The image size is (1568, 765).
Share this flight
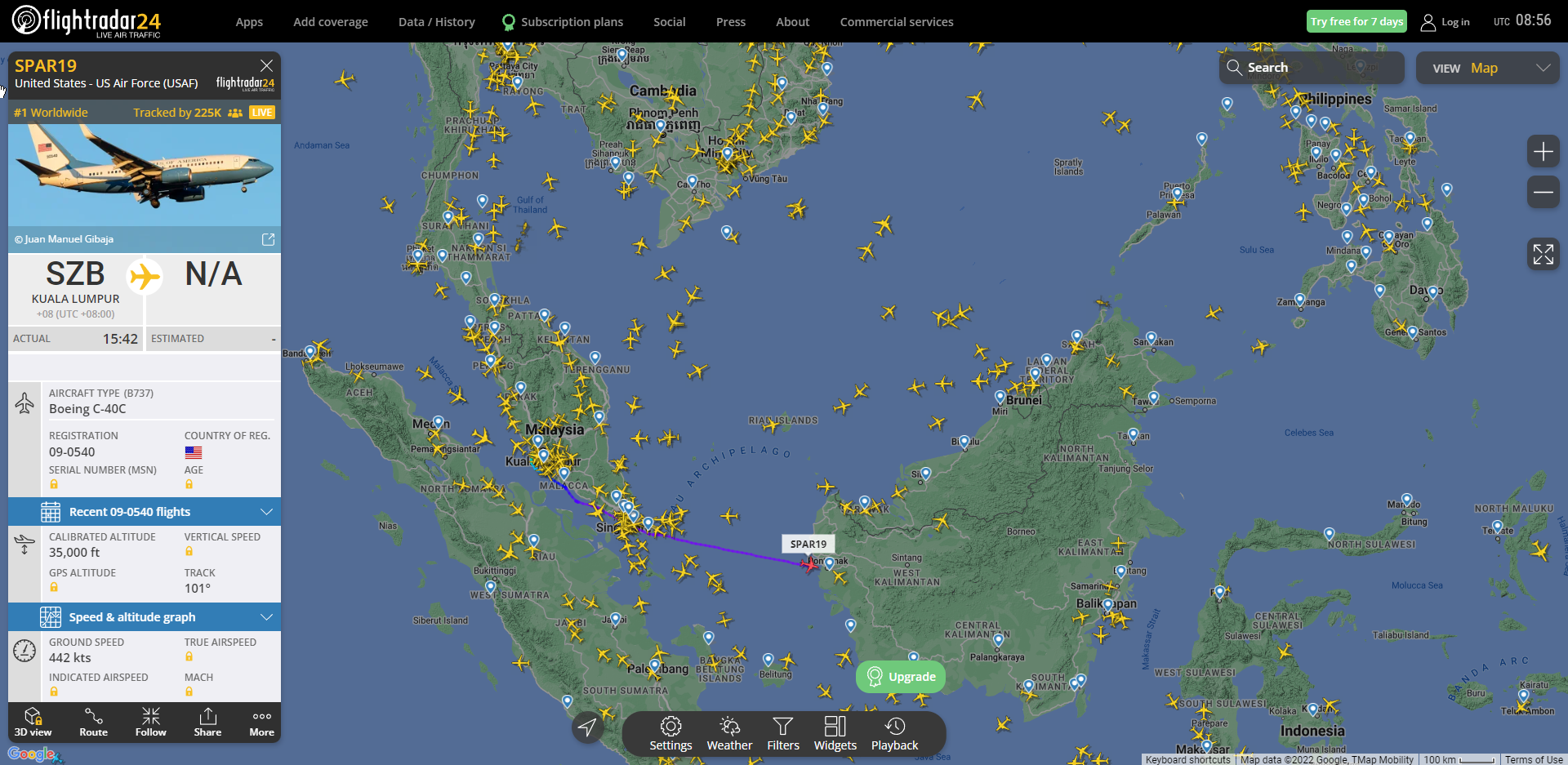click(x=207, y=722)
